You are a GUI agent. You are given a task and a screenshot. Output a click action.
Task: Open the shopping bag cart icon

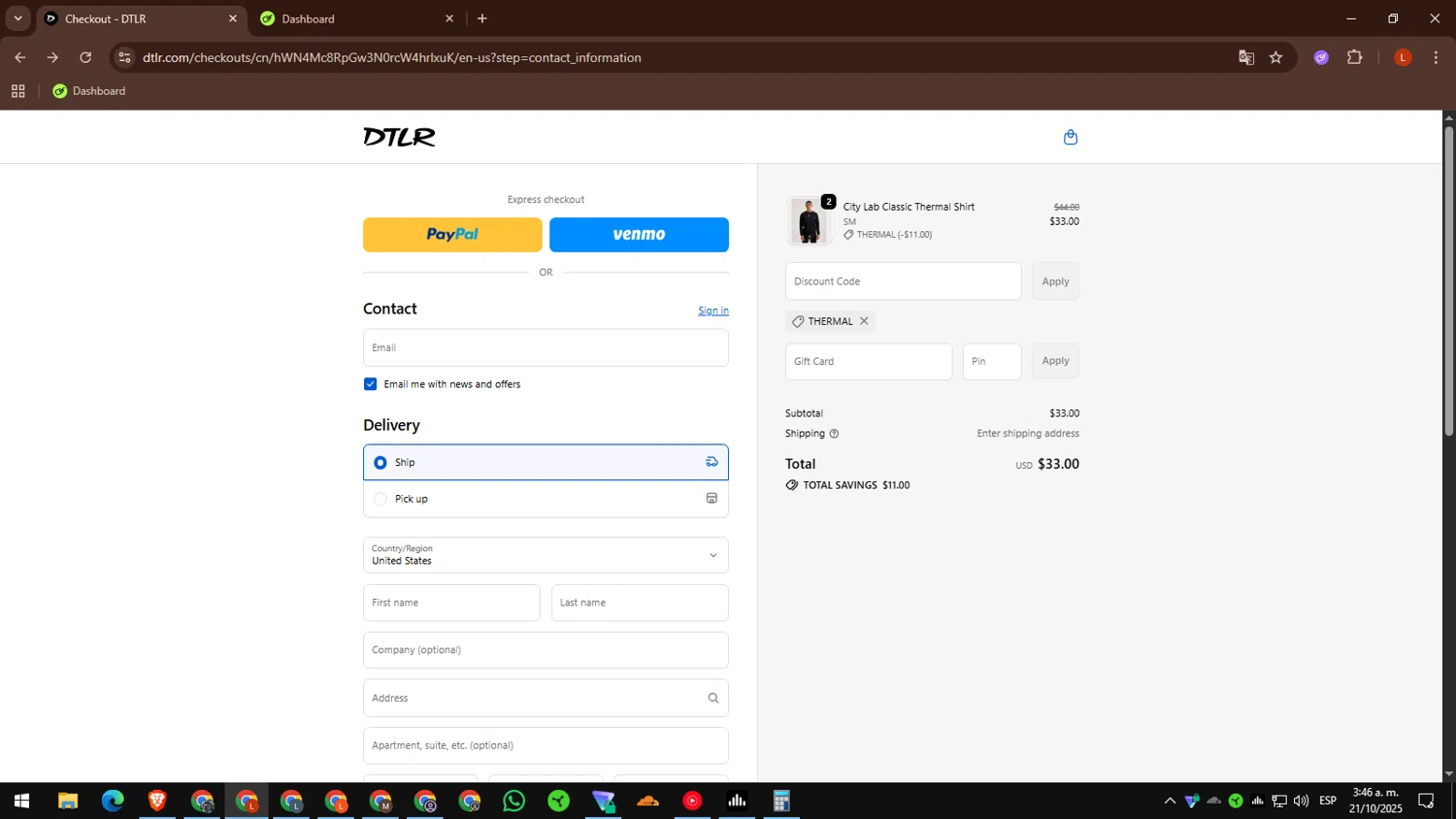pos(1071,137)
